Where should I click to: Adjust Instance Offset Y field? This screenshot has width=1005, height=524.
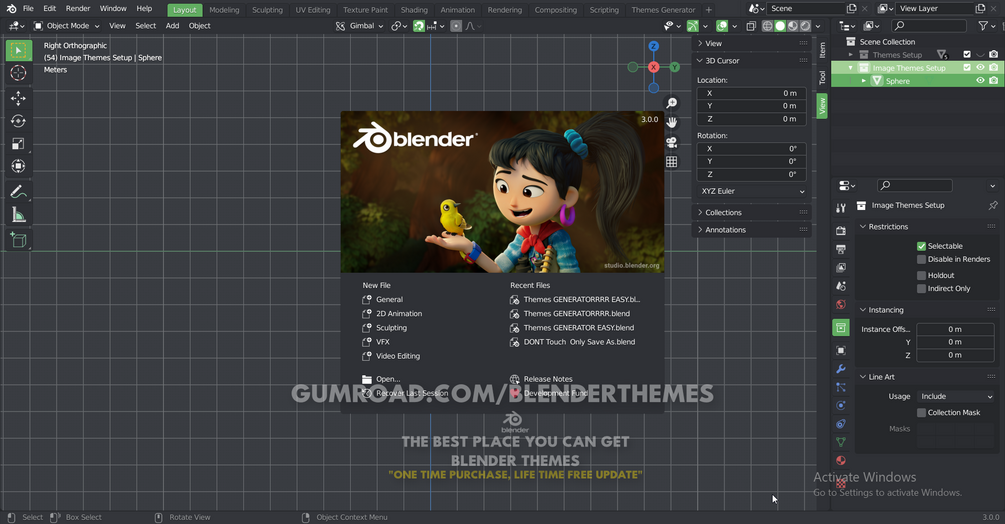click(955, 342)
